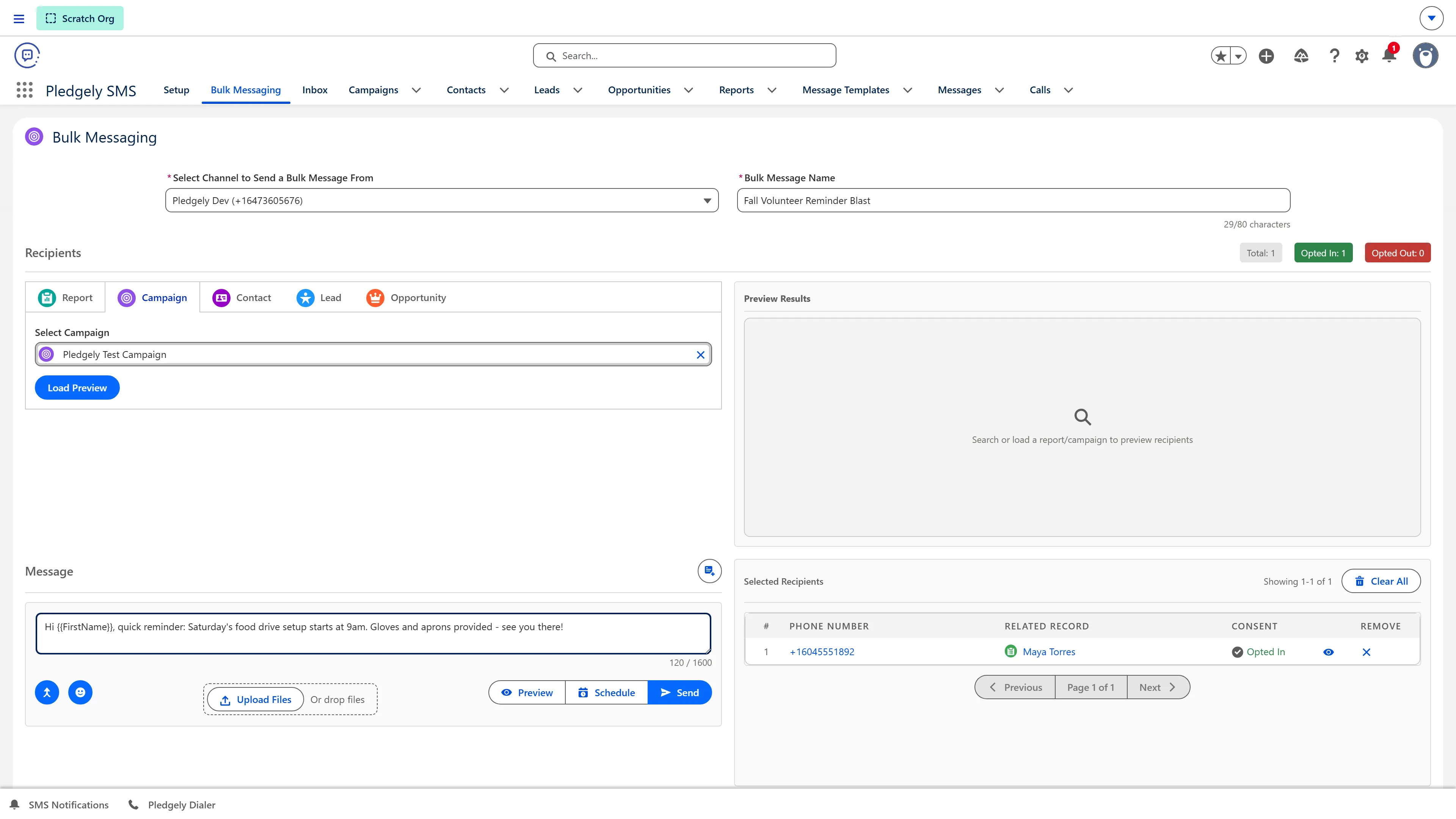The image size is (1456, 819).
Task: Click the Clear All button
Action: coord(1381,581)
